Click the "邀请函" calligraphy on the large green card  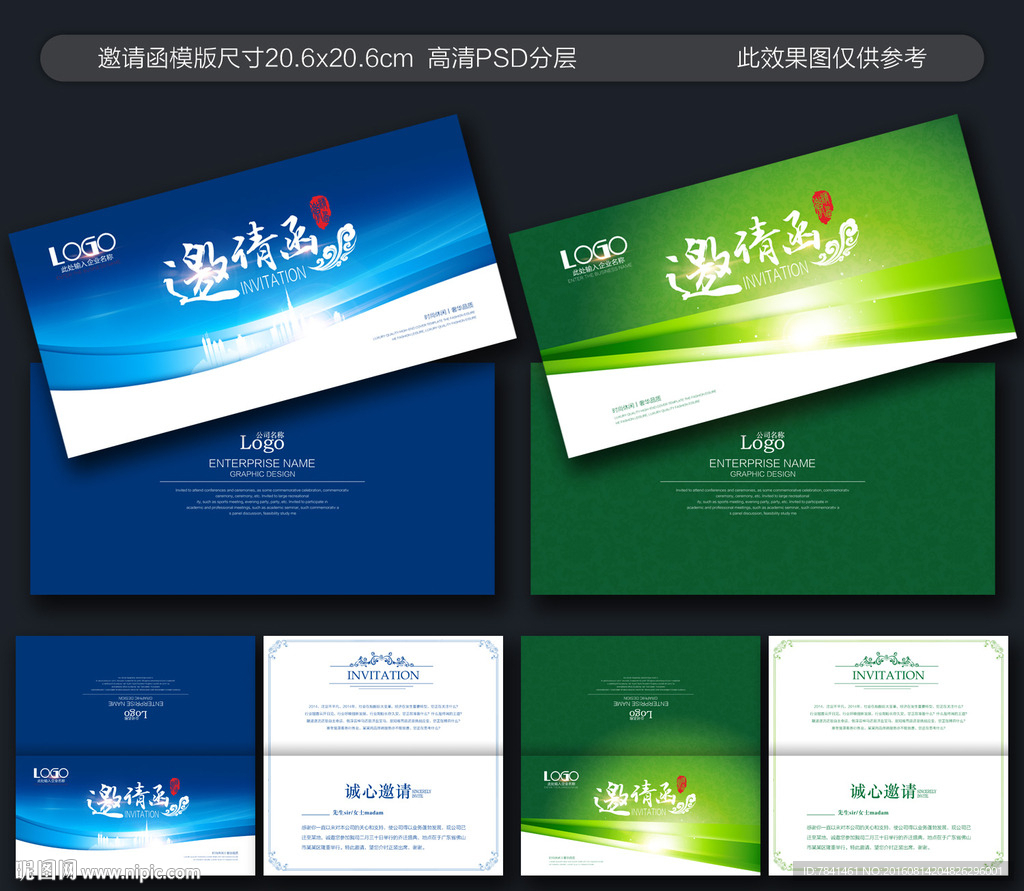coord(744,256)
